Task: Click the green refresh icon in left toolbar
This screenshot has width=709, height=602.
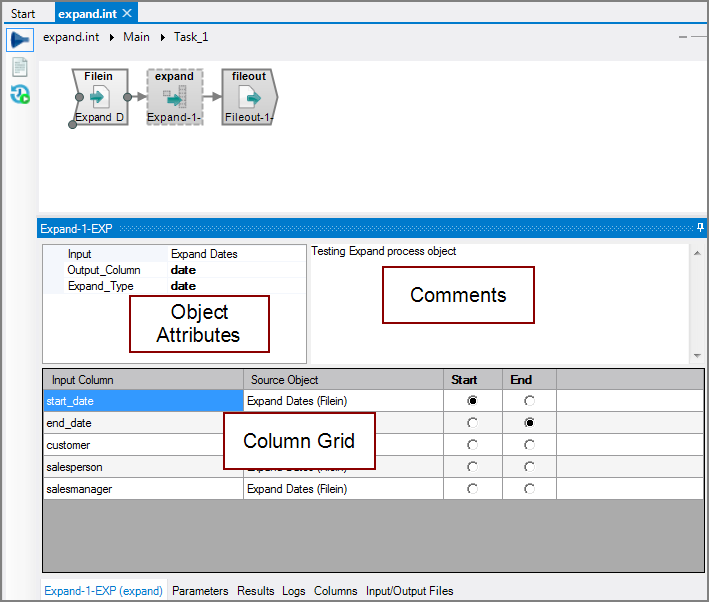Action: pos(19,95)
